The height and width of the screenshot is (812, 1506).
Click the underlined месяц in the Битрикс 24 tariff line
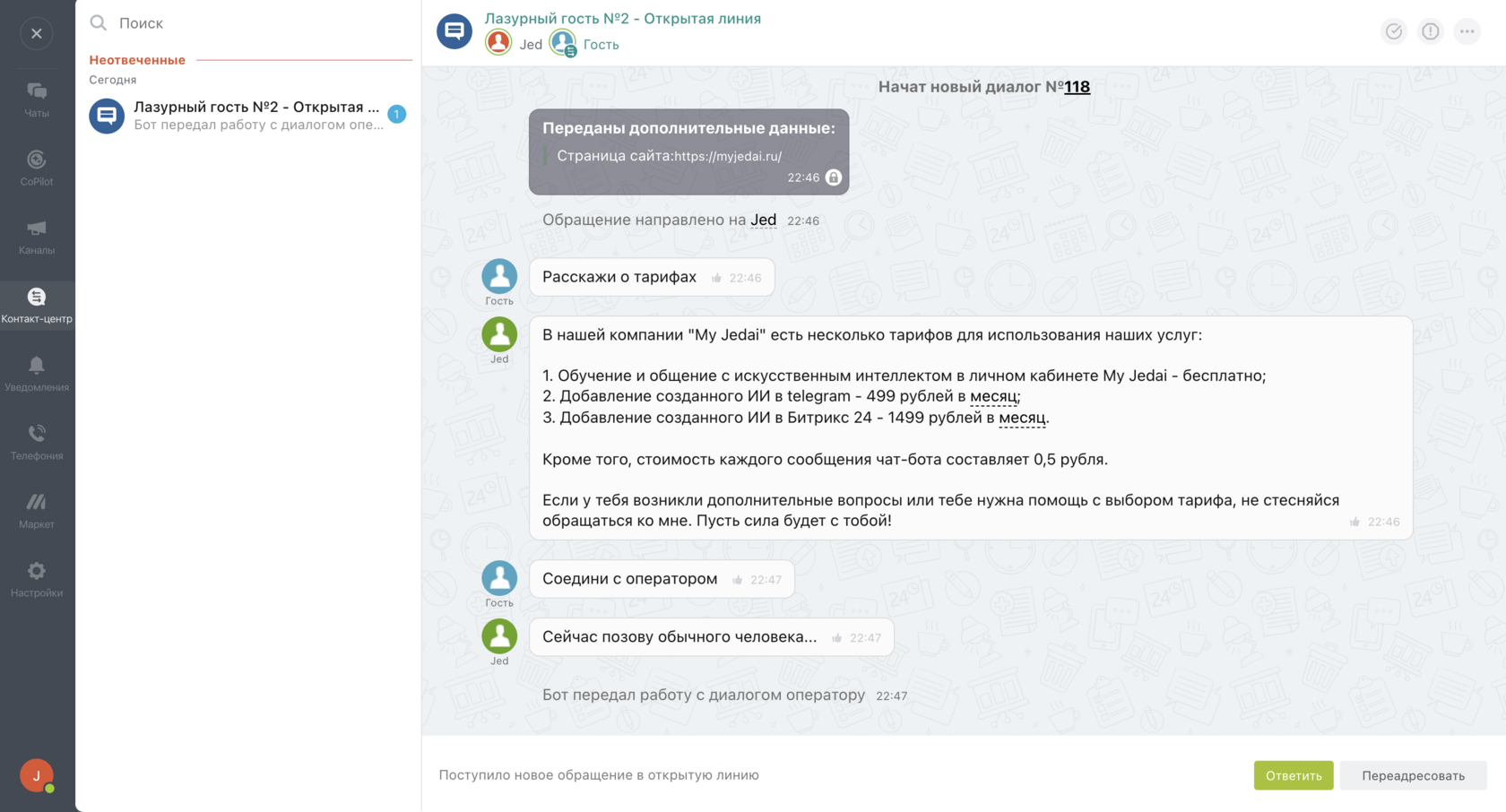pyautogui.click(x=1022, y=418)
